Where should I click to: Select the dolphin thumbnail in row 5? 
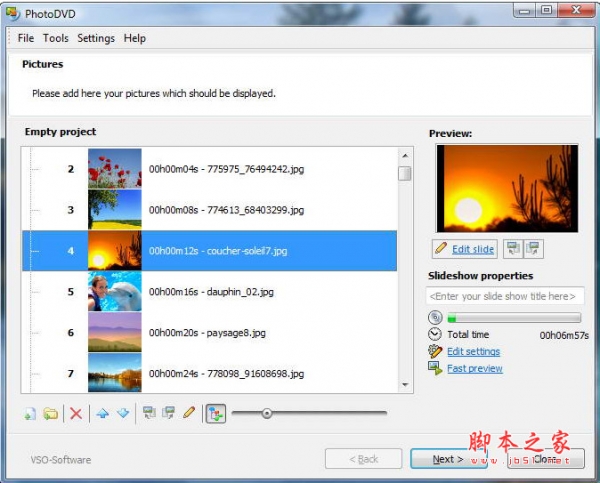pos(115,292)
